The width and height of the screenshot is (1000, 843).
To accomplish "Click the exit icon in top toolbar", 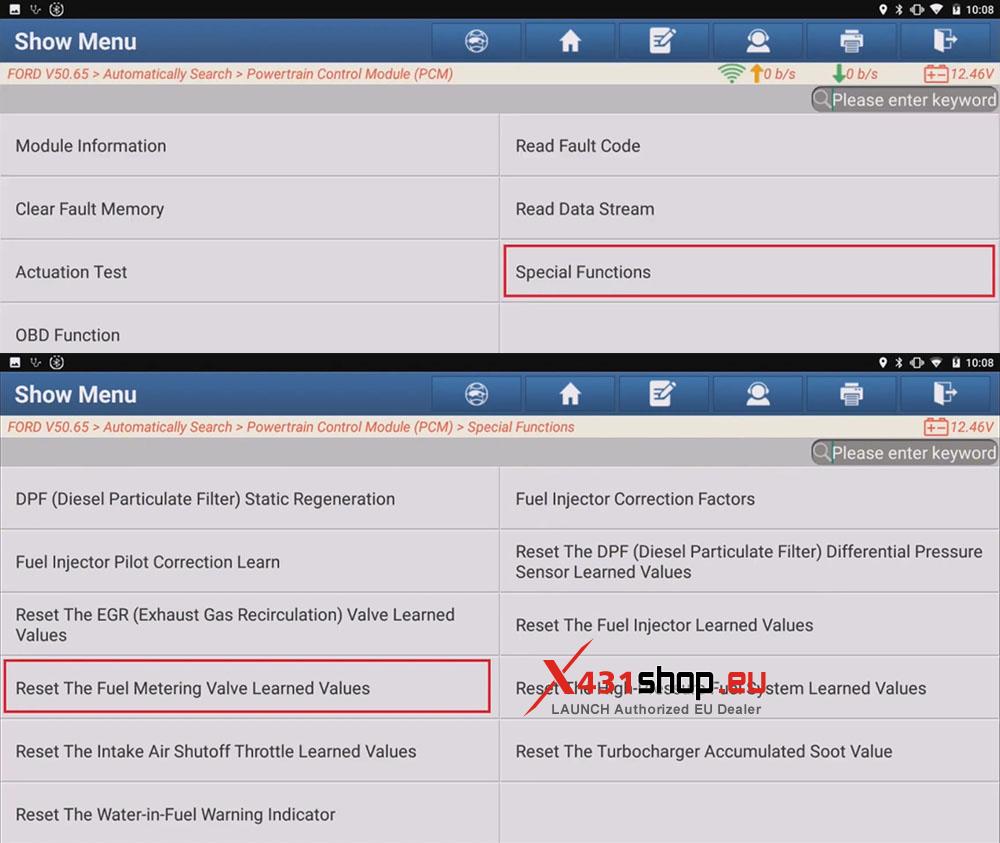I will coord(946,41).
